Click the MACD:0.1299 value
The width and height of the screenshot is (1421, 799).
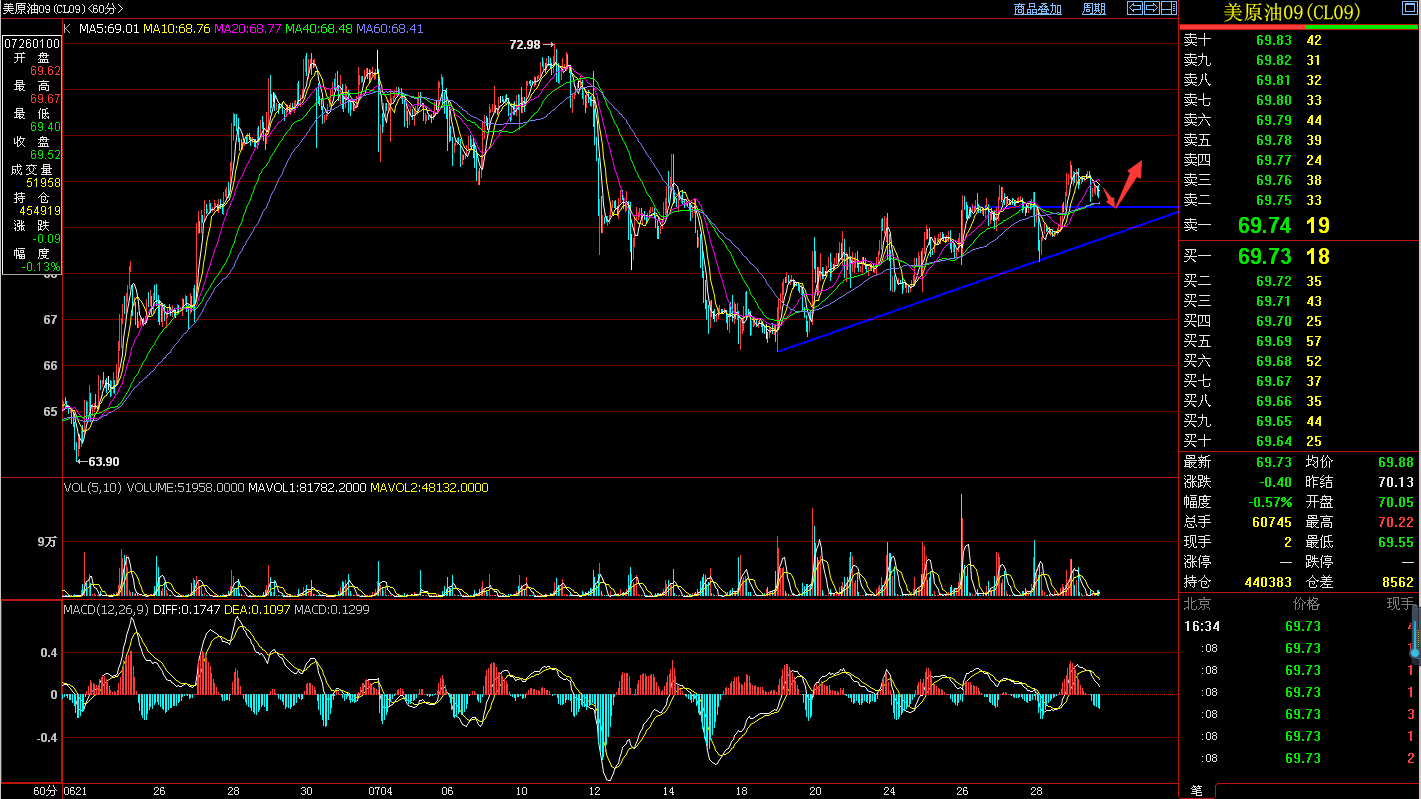coord(331,609)
